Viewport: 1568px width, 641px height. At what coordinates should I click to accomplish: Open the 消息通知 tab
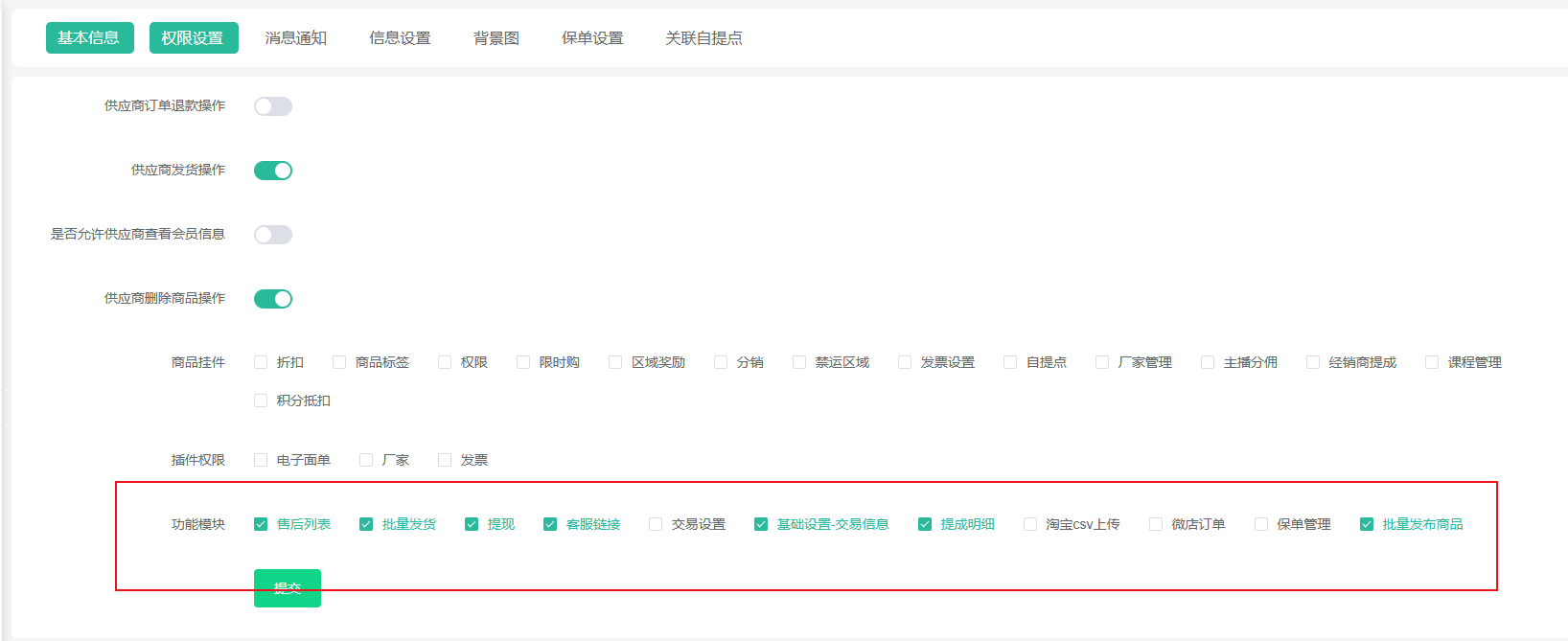click(x=295, y=37)
